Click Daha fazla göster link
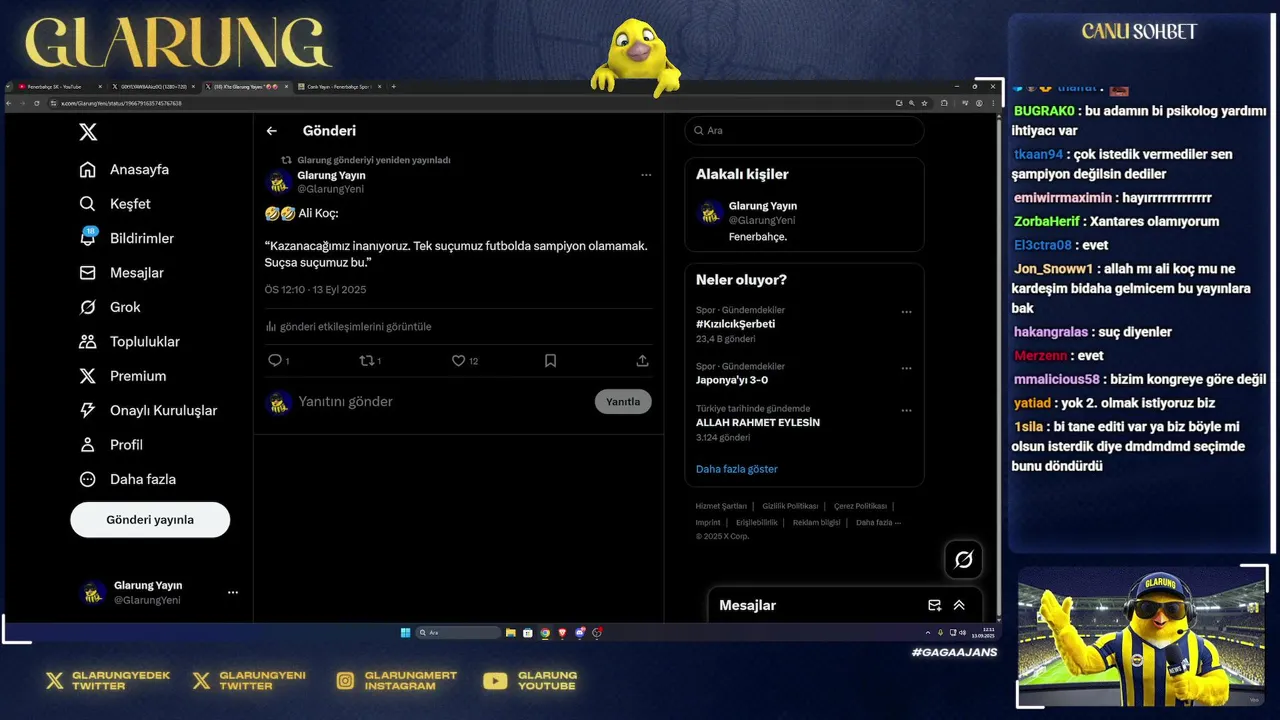Screen dimensions: 1280x720 pyautogui.click(x=736, y=469)
